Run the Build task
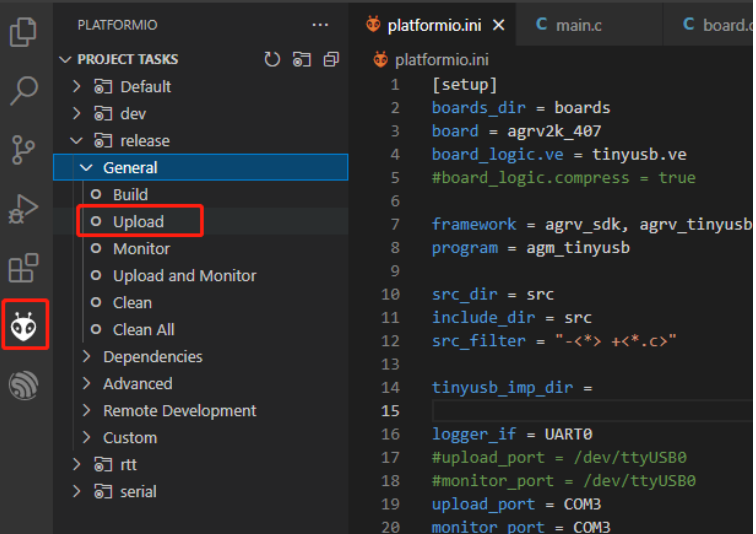Screen dimensions: 756x534 (x=130, y=195)
